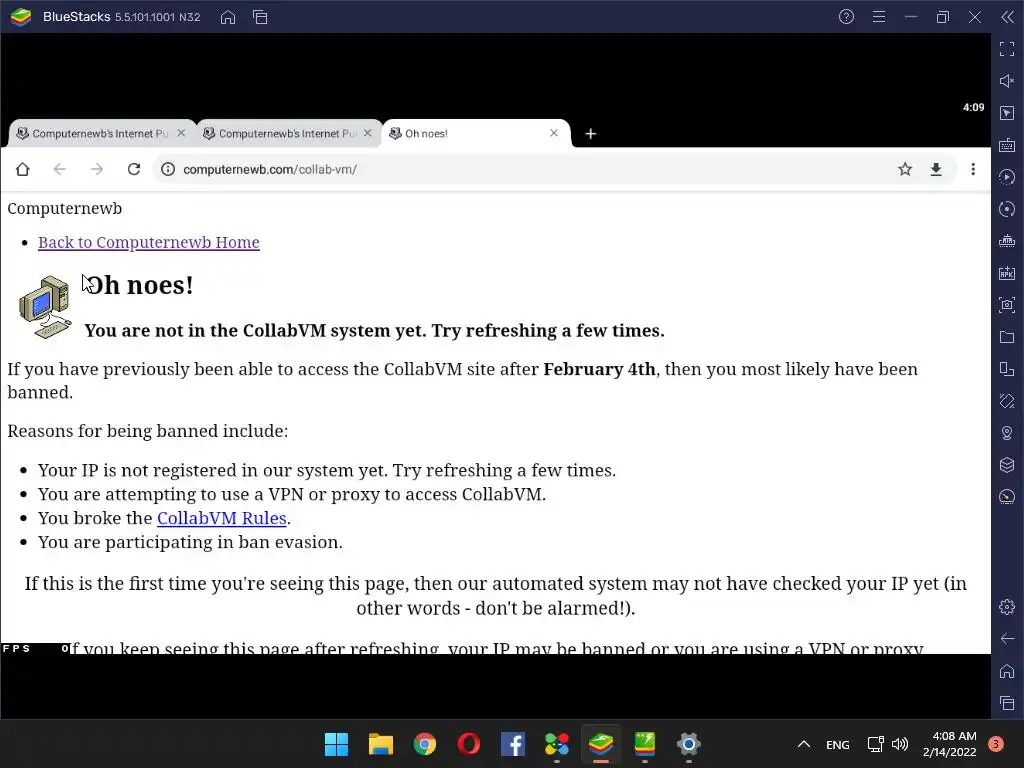Go to browser home page
Image resolution: width=1024 pixels, height=768 pixels.
(23, 169)
